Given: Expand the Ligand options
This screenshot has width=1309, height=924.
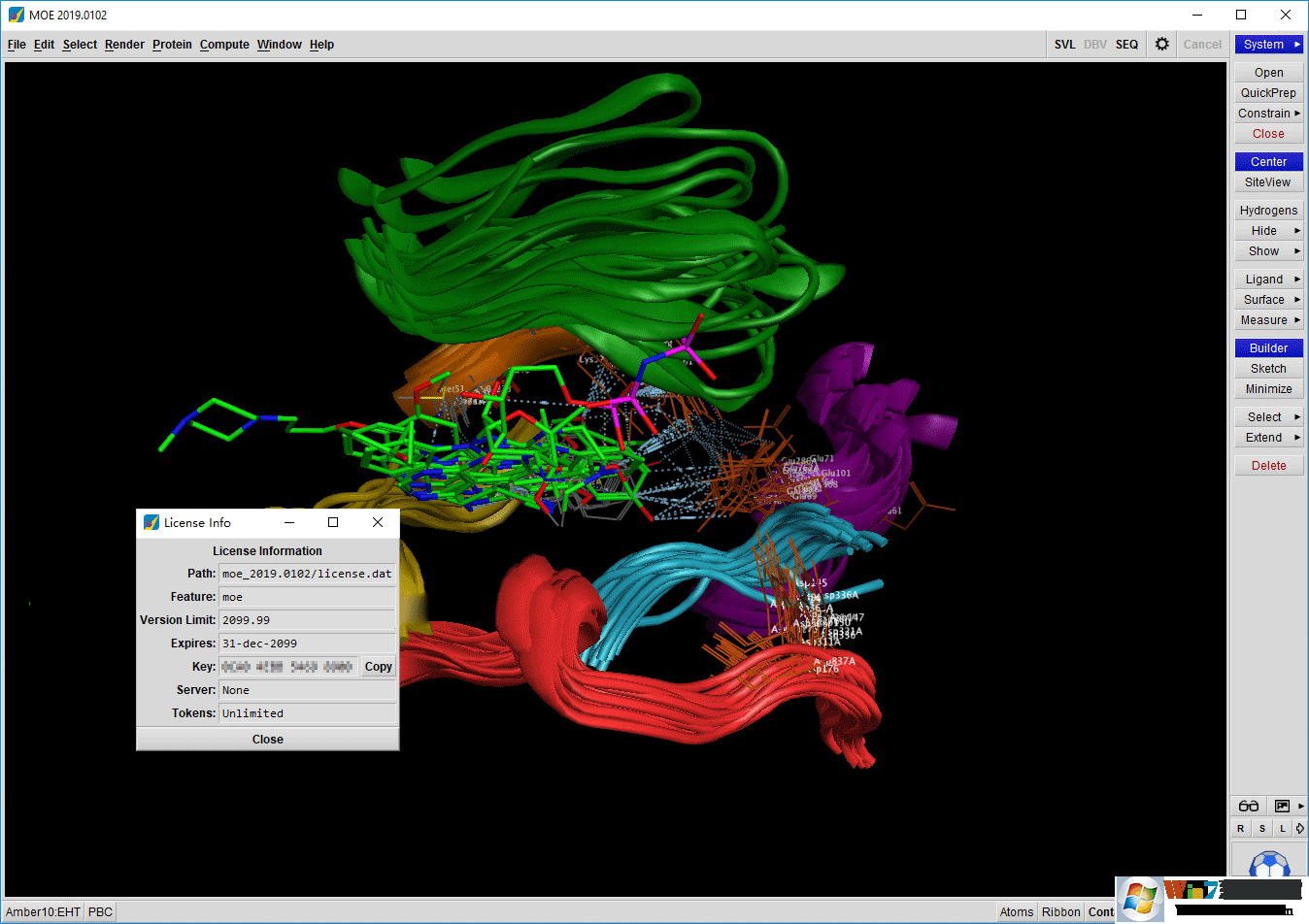Looking at the screenshot, I should (1268, 279).
